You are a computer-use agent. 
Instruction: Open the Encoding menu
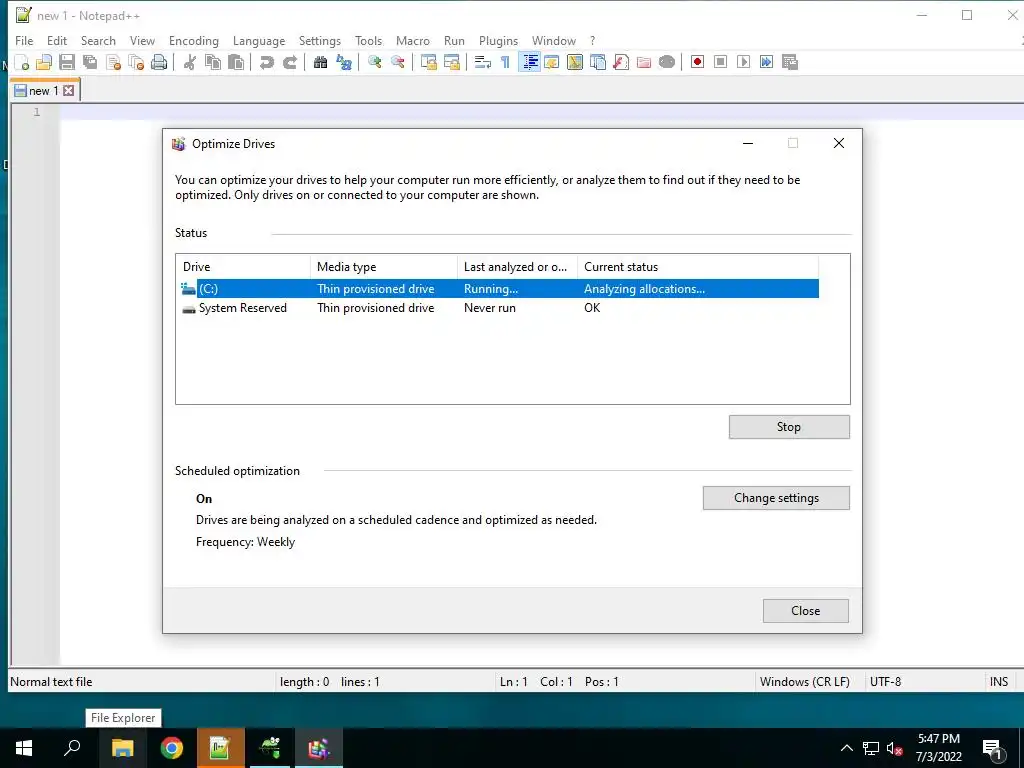(193, 40)
